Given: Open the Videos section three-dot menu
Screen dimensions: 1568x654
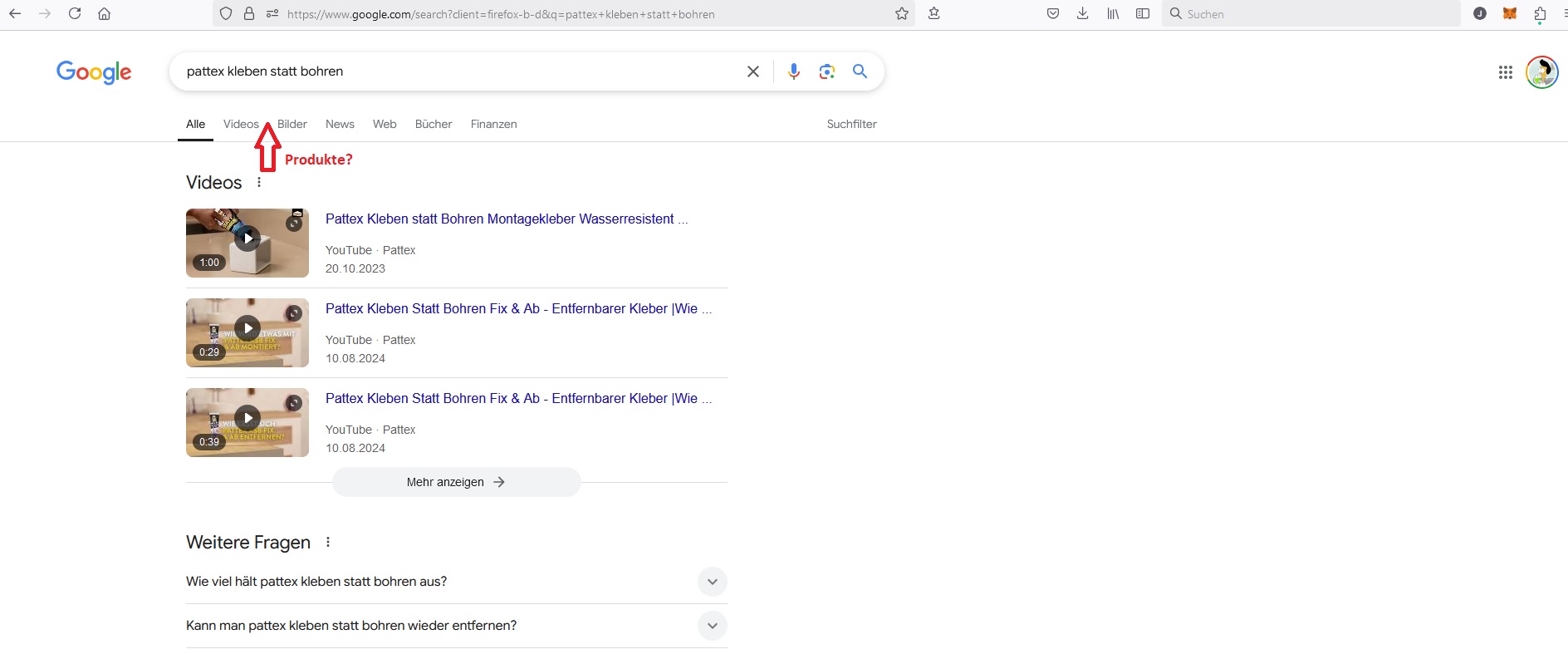Looking at the screenshot, I should click(259, 182).
